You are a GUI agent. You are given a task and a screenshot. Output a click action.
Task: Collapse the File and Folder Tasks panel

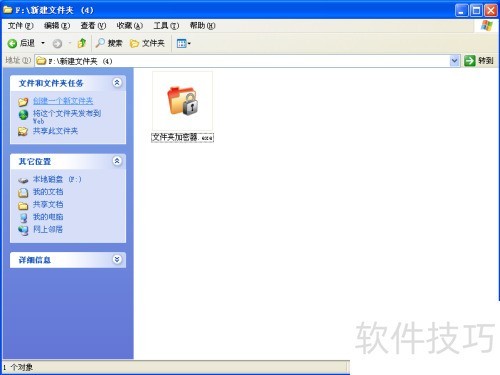point(117,83)
